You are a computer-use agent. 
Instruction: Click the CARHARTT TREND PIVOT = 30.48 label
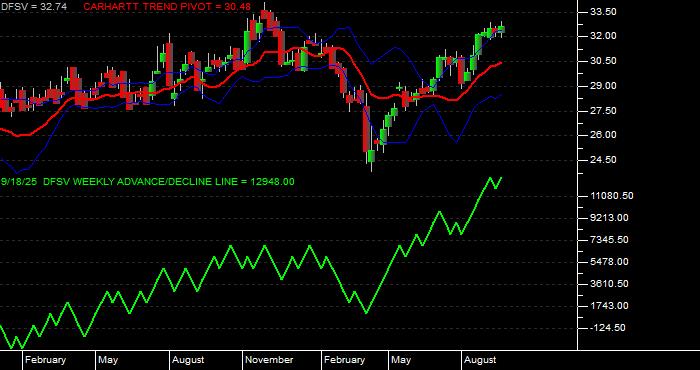[167, 7]
